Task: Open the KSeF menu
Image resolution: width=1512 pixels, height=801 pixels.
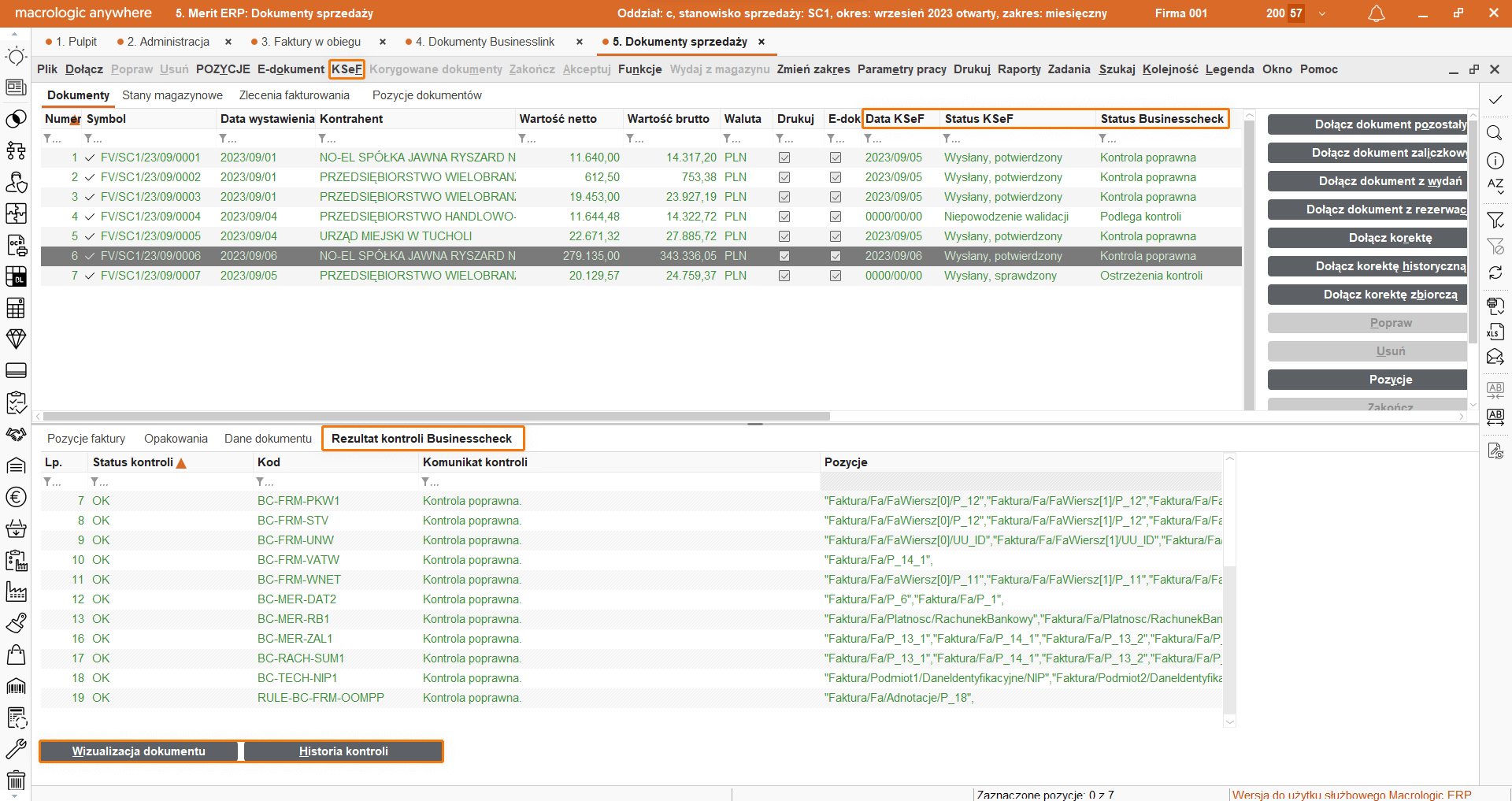Action: tap(346, 69)
